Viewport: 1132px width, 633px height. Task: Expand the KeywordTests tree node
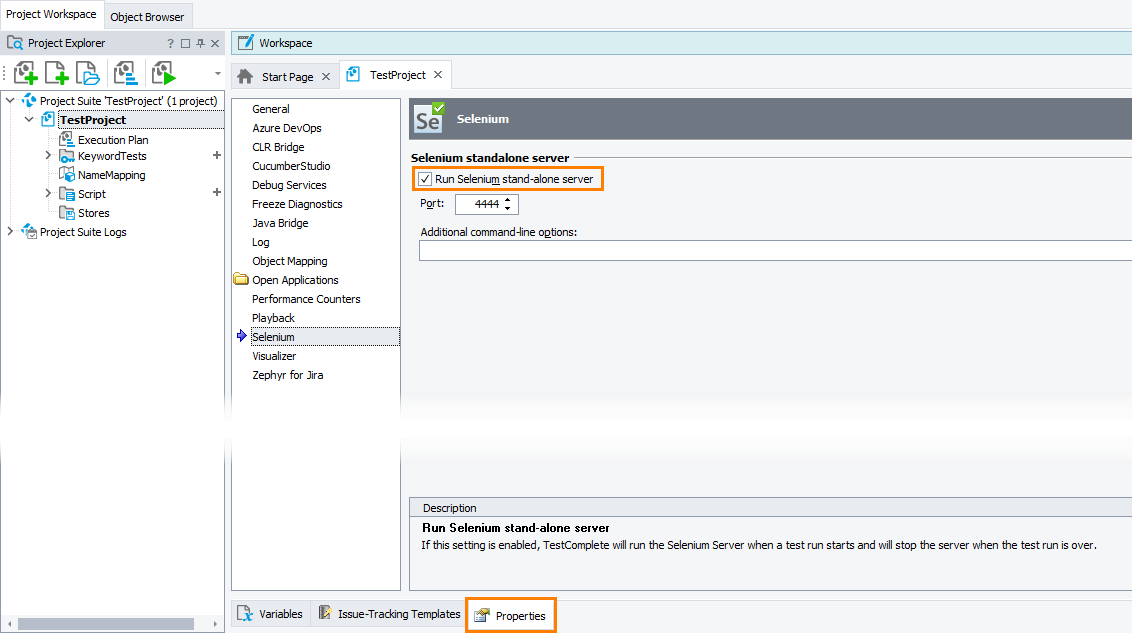point(47,156)
